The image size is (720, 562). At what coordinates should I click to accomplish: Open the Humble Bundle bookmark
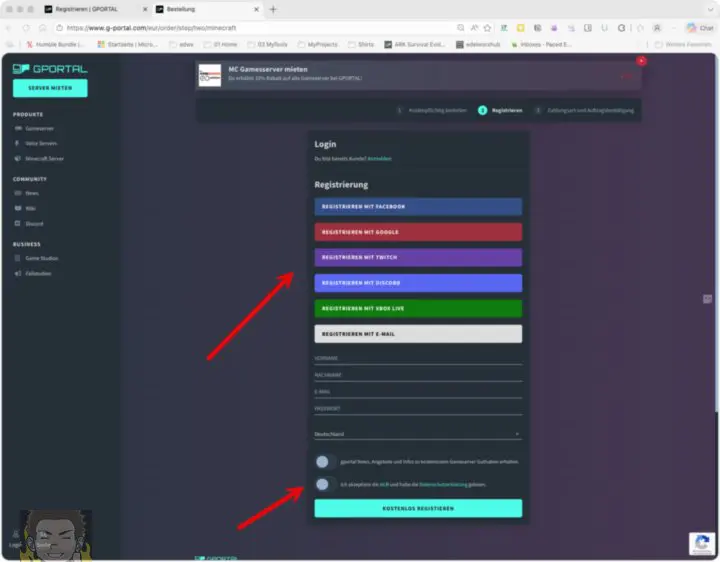(x=56, y=45)
